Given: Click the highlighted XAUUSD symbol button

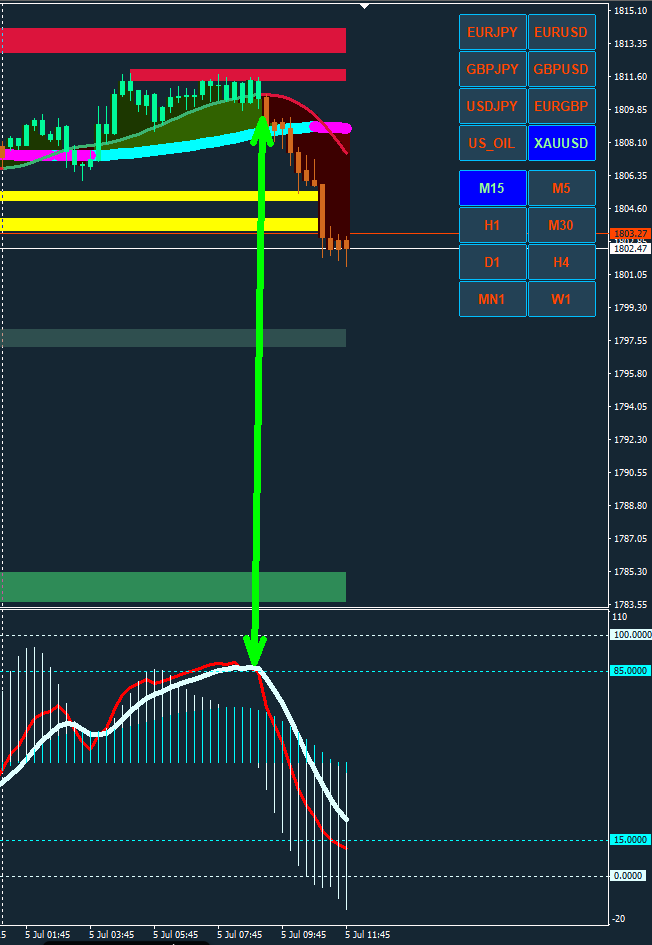Looking at the screenshot, I should coord(562,143).
